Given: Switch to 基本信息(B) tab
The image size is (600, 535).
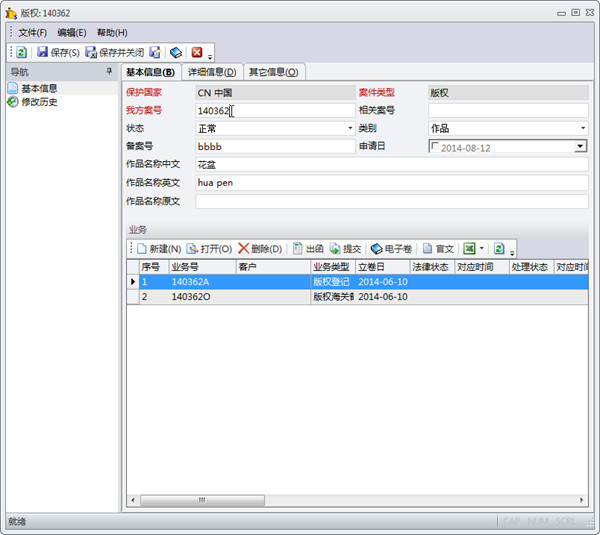Looking at the screenshot, I should 151,72.
